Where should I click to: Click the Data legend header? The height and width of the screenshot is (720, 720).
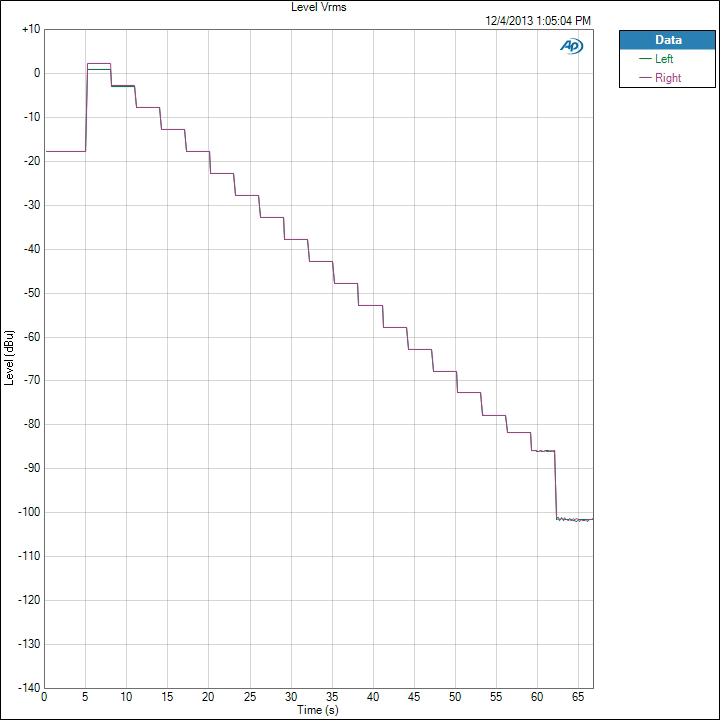667,40
